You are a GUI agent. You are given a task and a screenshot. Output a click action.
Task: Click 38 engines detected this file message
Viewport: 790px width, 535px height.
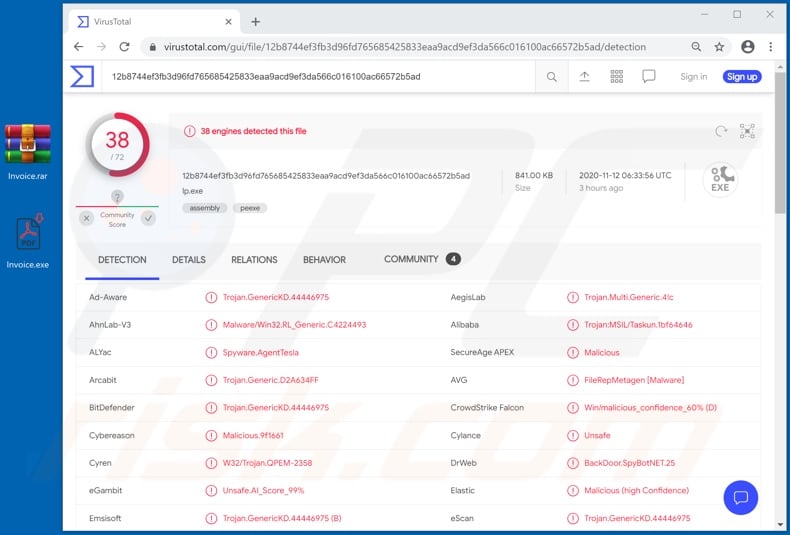pyautogui.click(x=253, y=131)
